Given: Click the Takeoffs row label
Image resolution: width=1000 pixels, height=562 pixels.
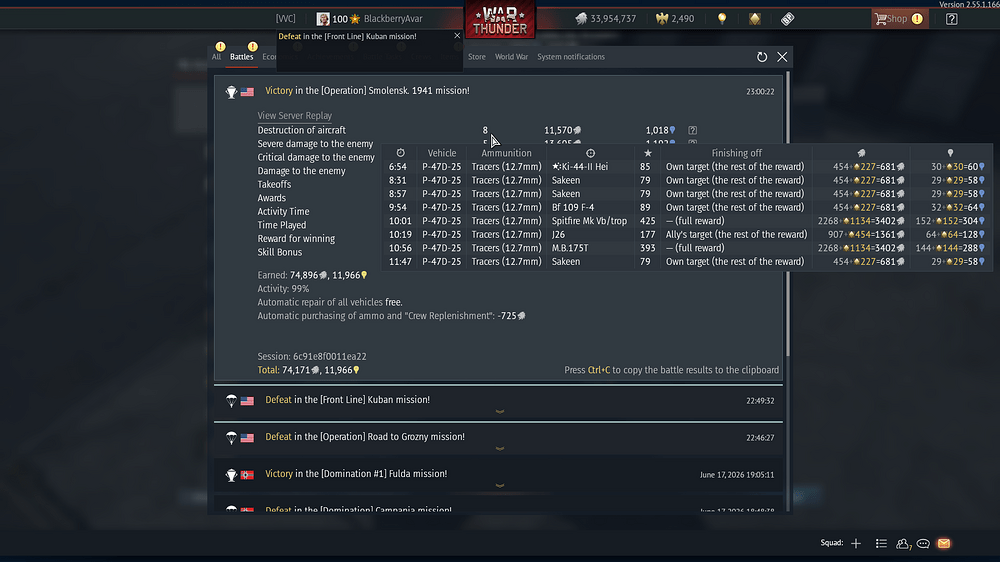Looking at the screenshot, I should tap(274, 184).
